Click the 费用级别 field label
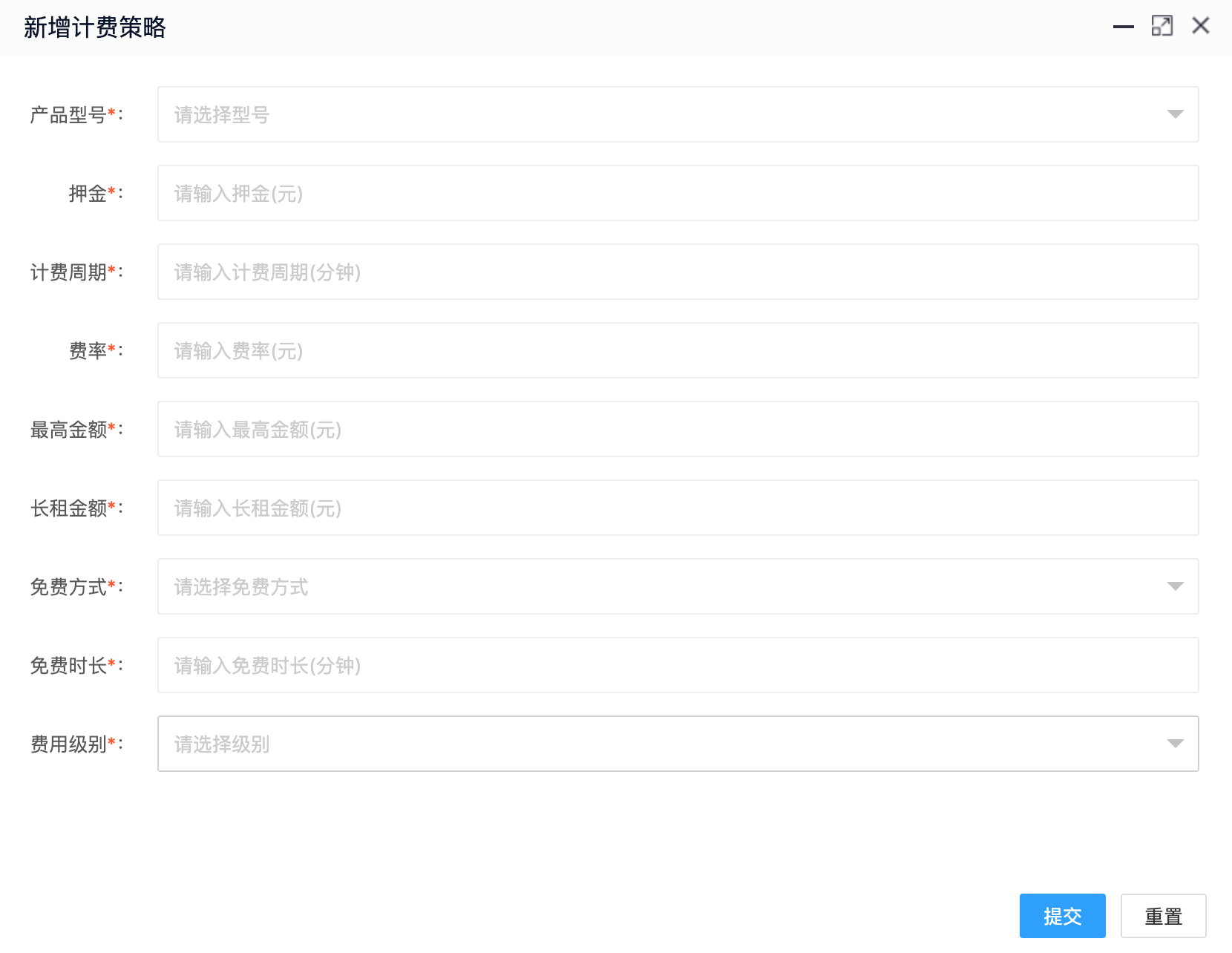 pyautogui.click(x=76, y=744)
